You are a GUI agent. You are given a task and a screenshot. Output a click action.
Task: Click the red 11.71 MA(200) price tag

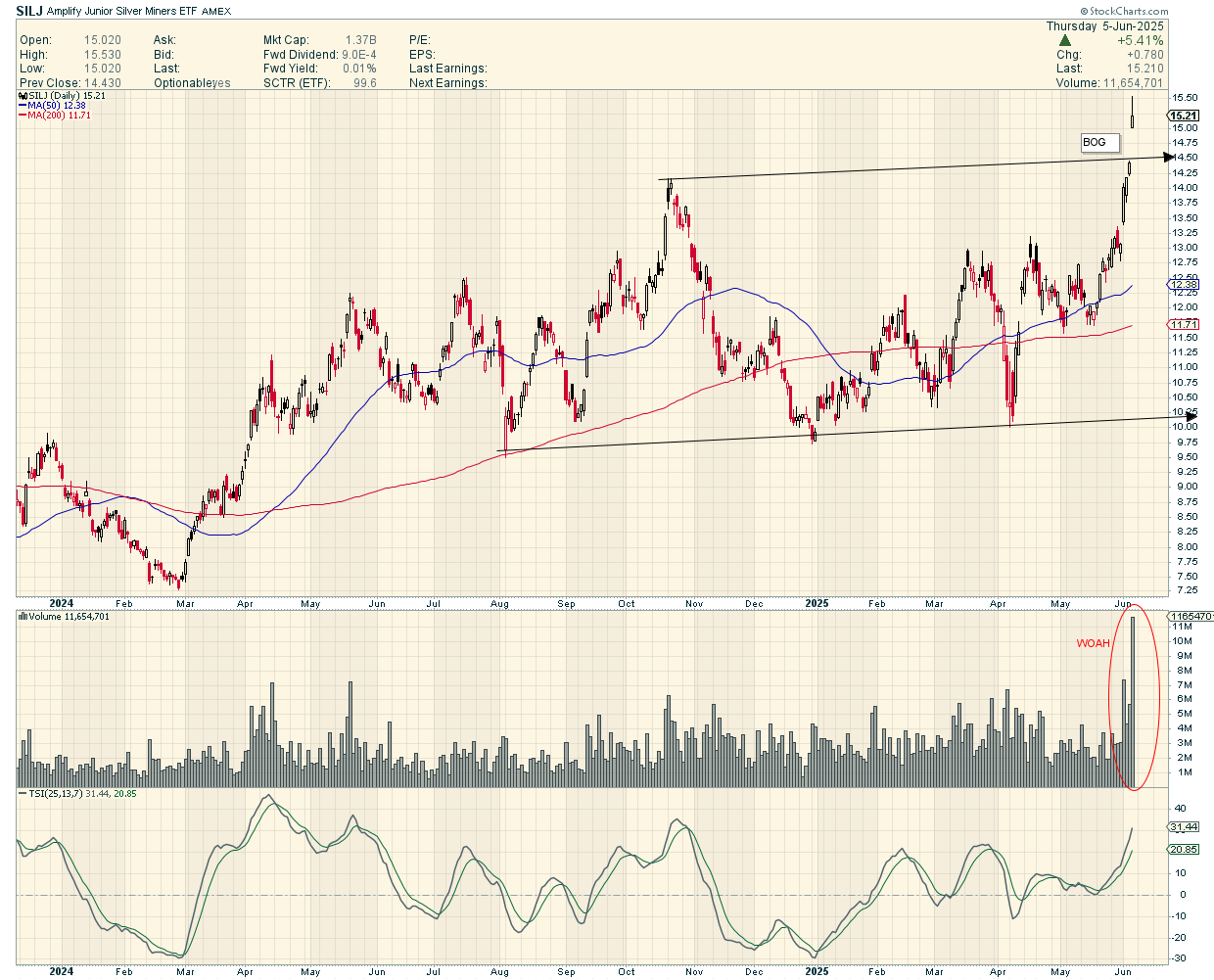(x=1184, y=324)
